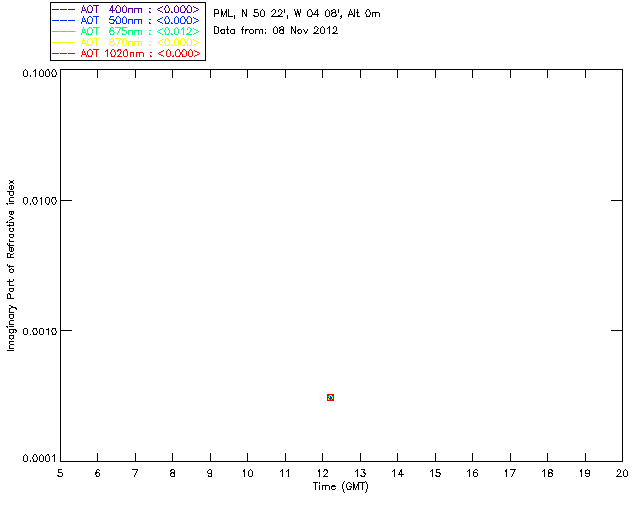640x512 pixels.
Task: Click the PML station location text
Action: point(296,14)
